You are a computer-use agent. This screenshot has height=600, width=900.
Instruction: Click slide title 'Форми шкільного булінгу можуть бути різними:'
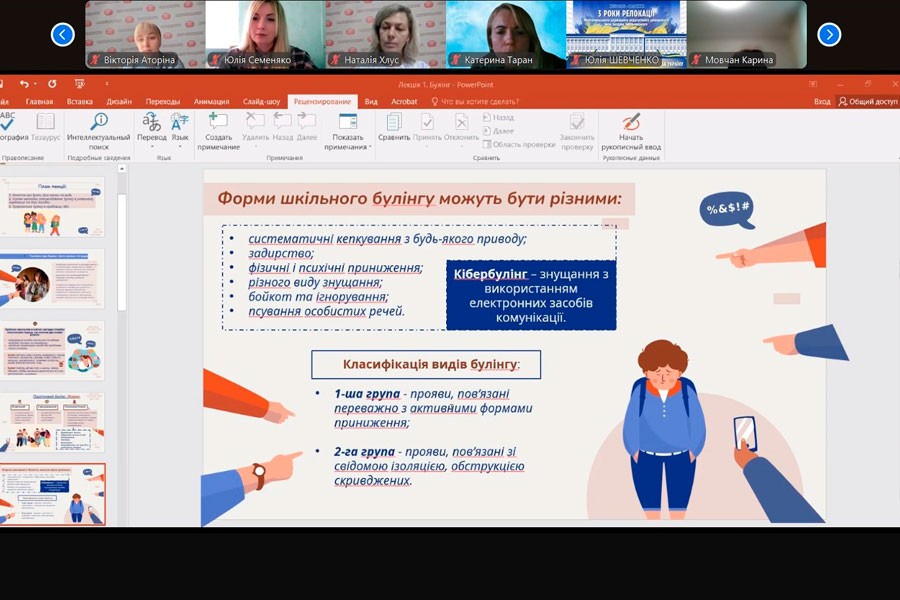point(420,199)
